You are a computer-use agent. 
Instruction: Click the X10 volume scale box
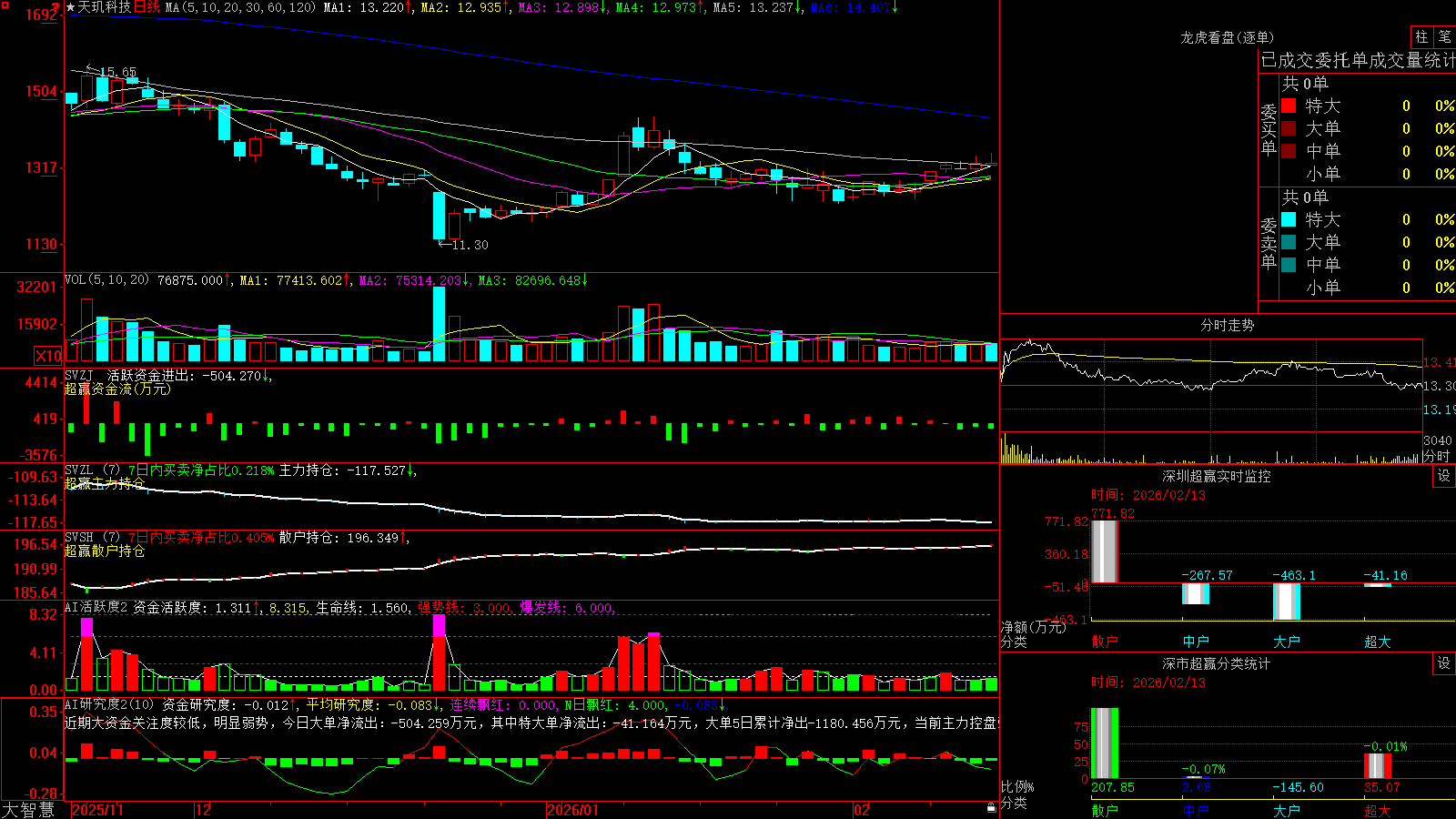tap(48, 356)
